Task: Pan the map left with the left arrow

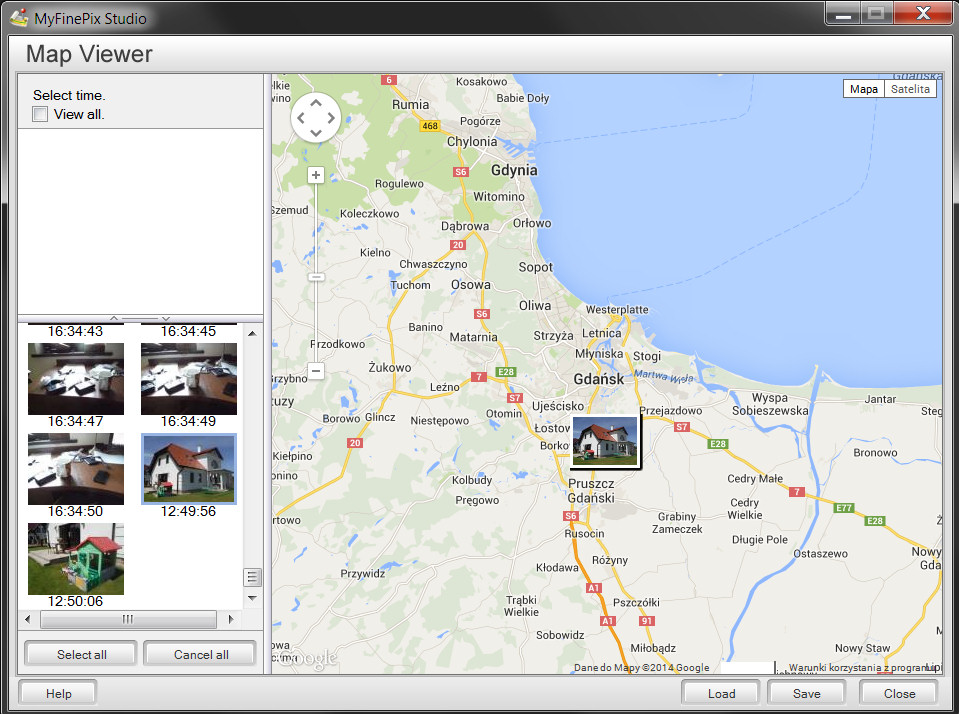Action: [300, 117]
